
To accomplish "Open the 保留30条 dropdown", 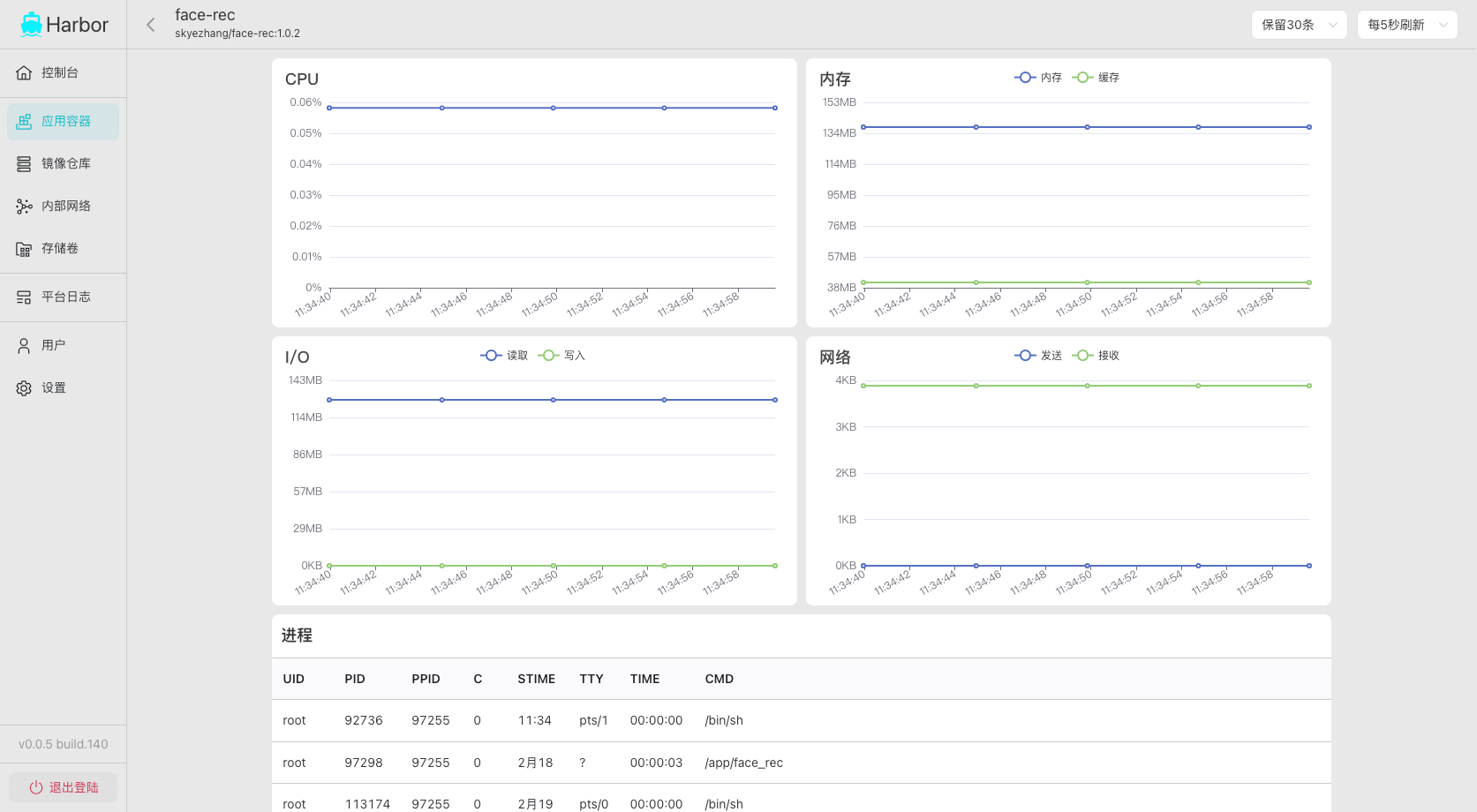I will (x=1299, y=25).
